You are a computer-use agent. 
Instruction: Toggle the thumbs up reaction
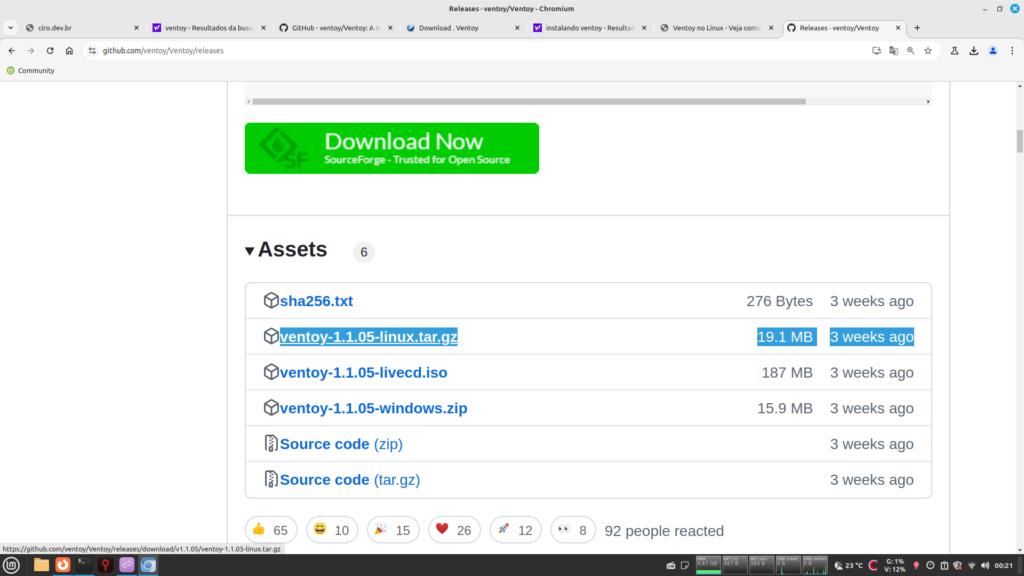[270, 530]
